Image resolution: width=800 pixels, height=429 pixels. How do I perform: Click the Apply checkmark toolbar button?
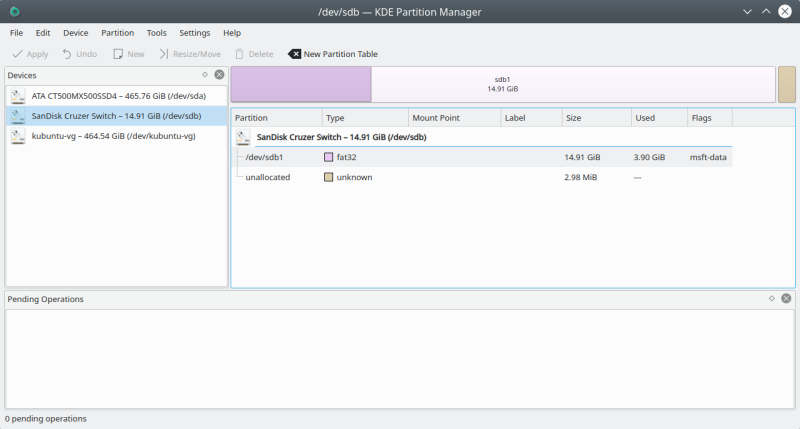click(x=17, y=54)
